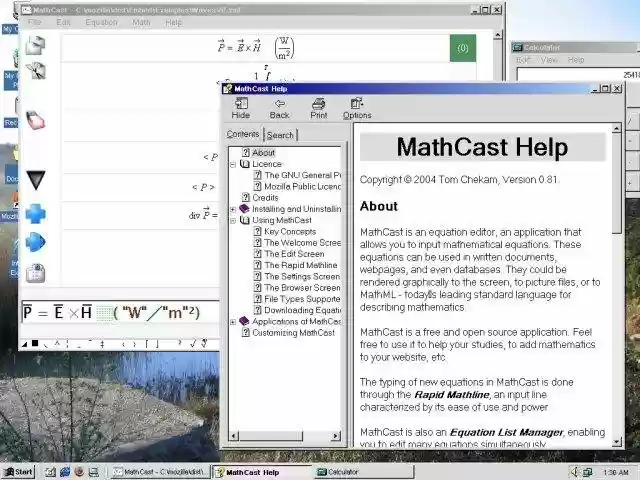Click the blue arrow icon in MathCast sidebar
This screenshot has height=480, width=640.
(x=36, y=242)
